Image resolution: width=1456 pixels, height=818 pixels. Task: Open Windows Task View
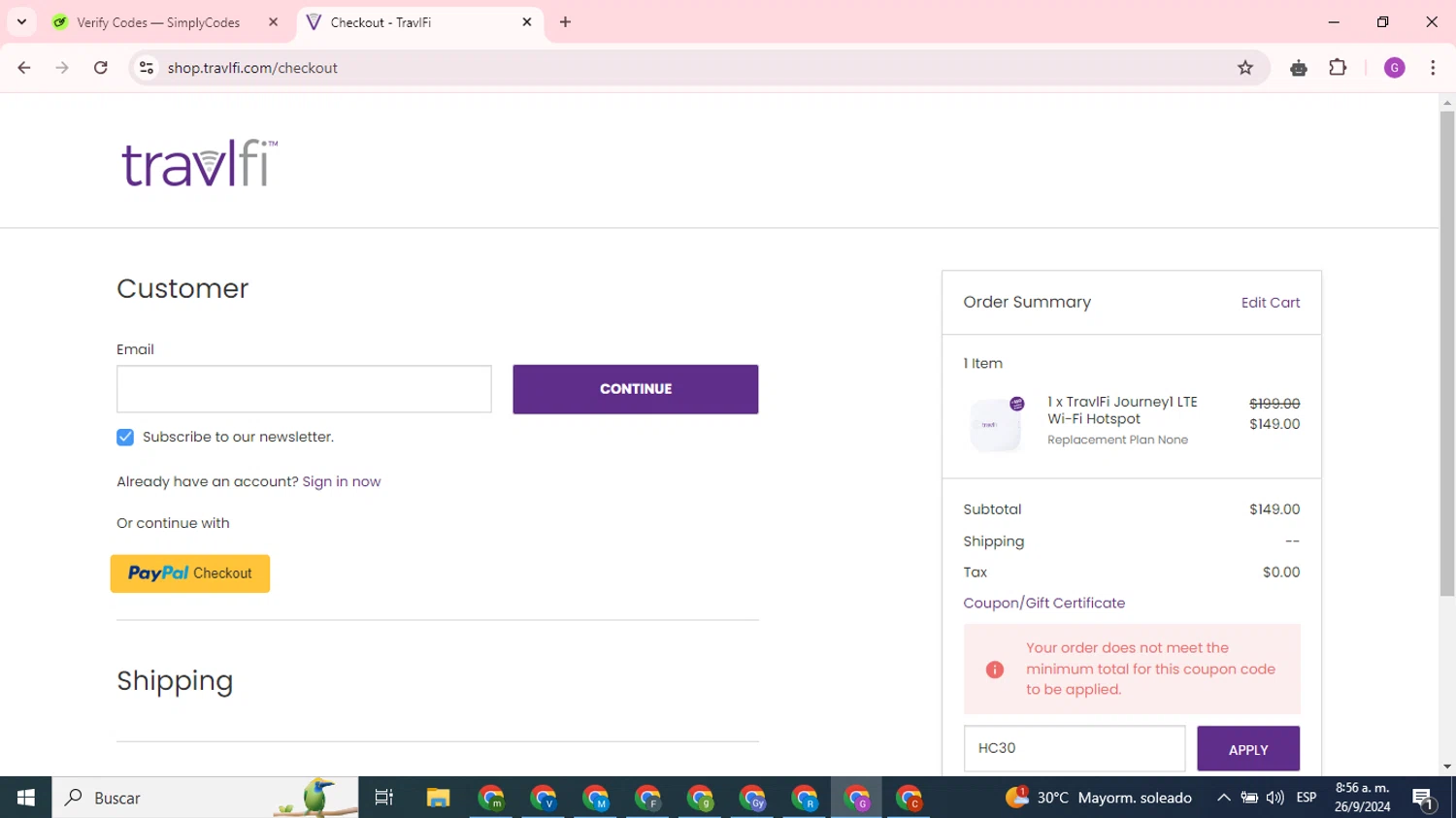point(384,798)
